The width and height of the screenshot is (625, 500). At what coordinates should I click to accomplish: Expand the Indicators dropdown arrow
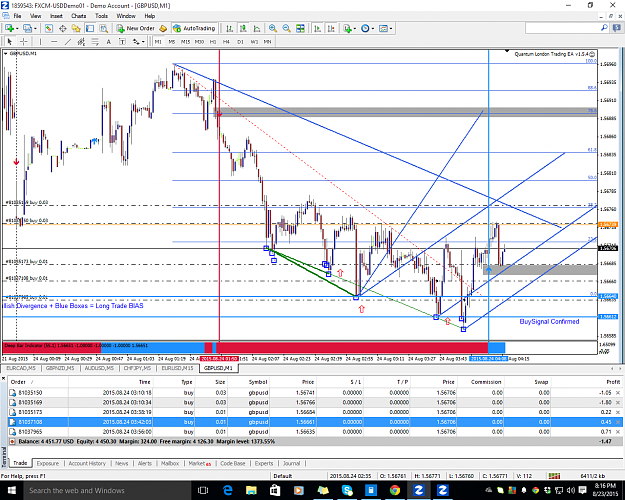pyautogui.click(x=354, y=28)
